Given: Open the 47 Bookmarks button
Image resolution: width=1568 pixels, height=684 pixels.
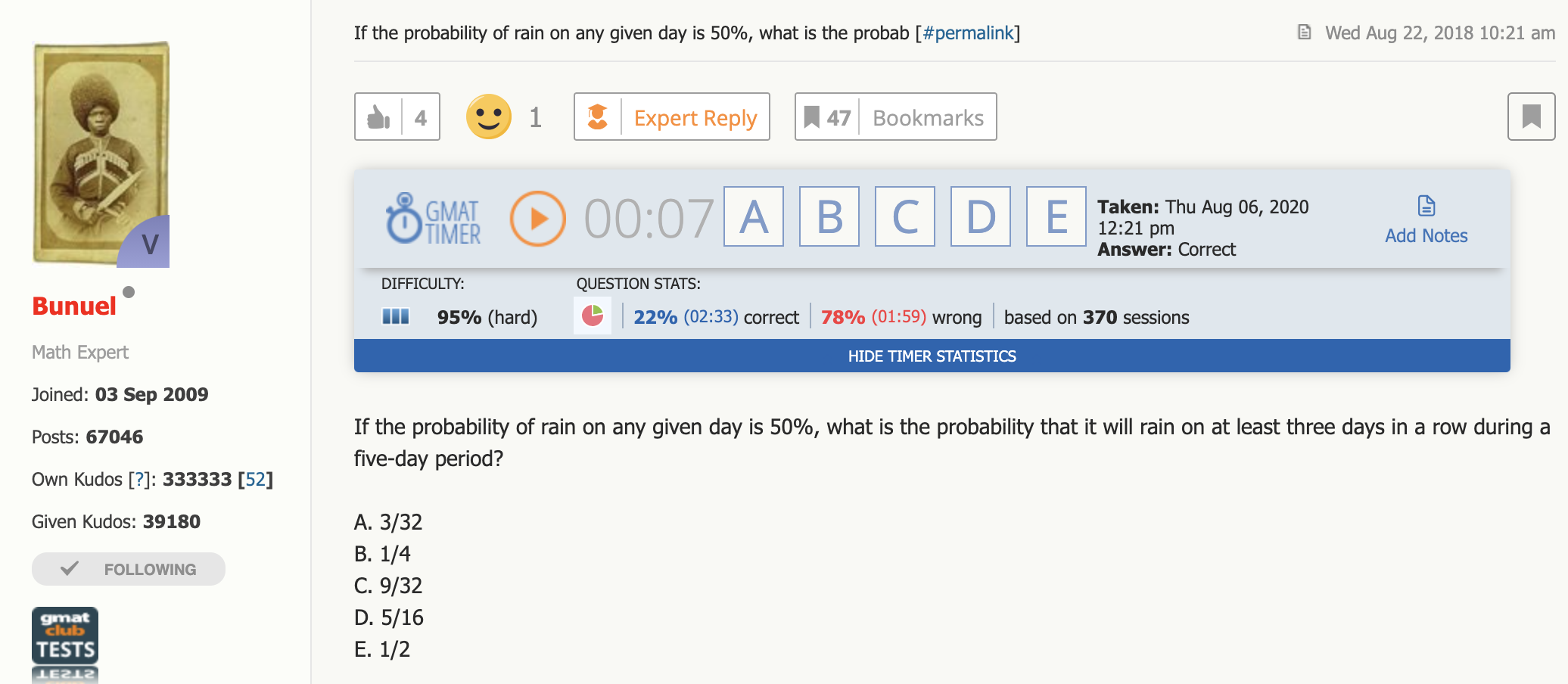Looking at the screenshot, I should 895,117.
